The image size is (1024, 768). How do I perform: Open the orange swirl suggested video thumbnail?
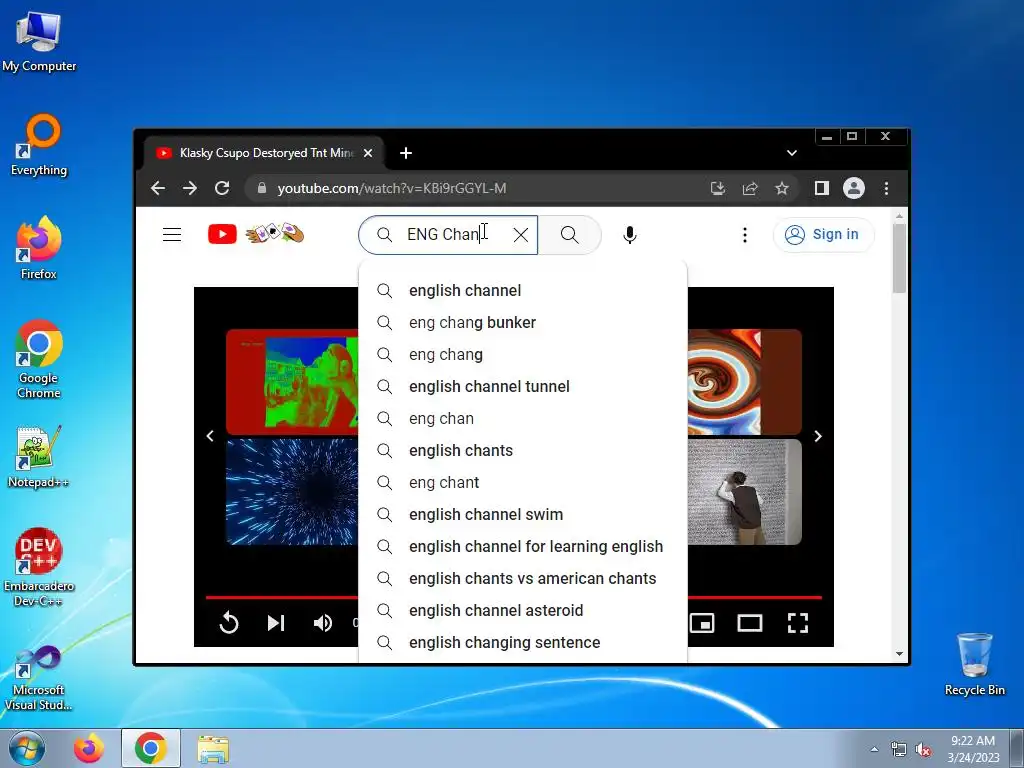click(x=744, y=381)
